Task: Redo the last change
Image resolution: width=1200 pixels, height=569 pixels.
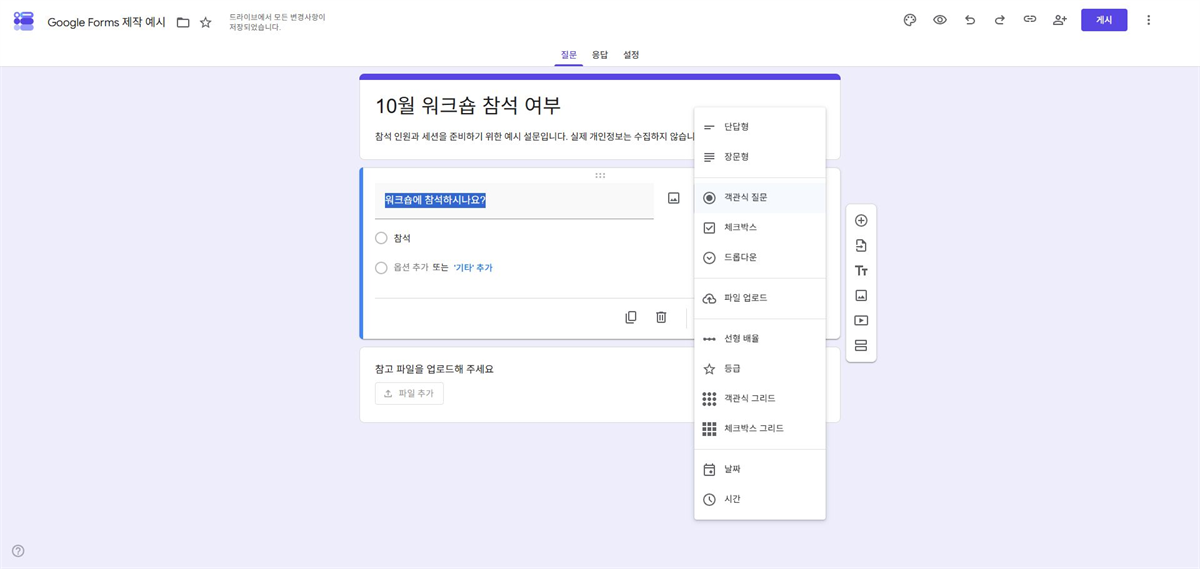Action: (x=1000, y=20)
